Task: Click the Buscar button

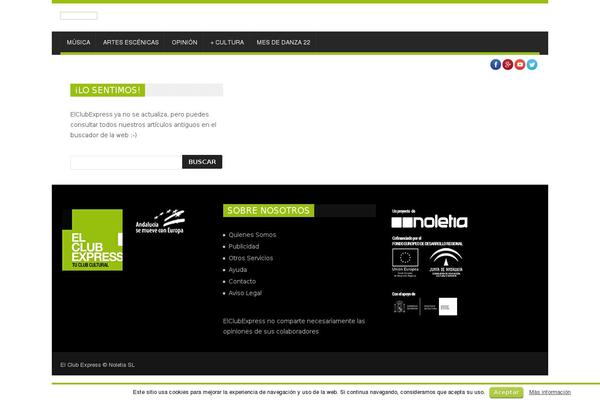Action: click(x=202, y=162)
